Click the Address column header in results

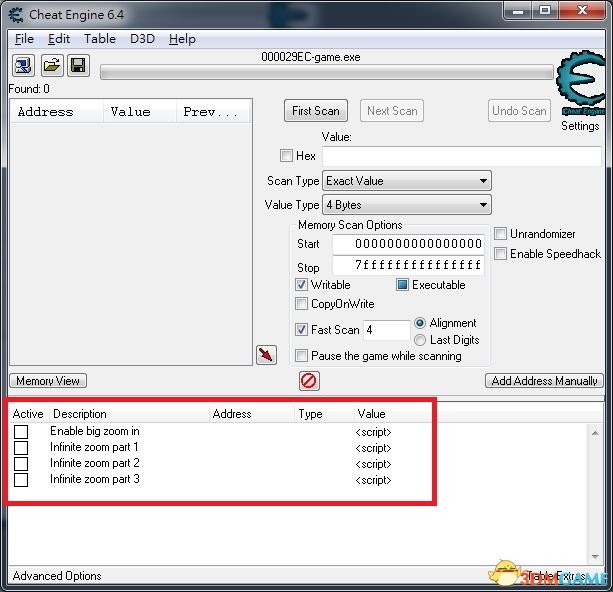(x=57, y=112)
